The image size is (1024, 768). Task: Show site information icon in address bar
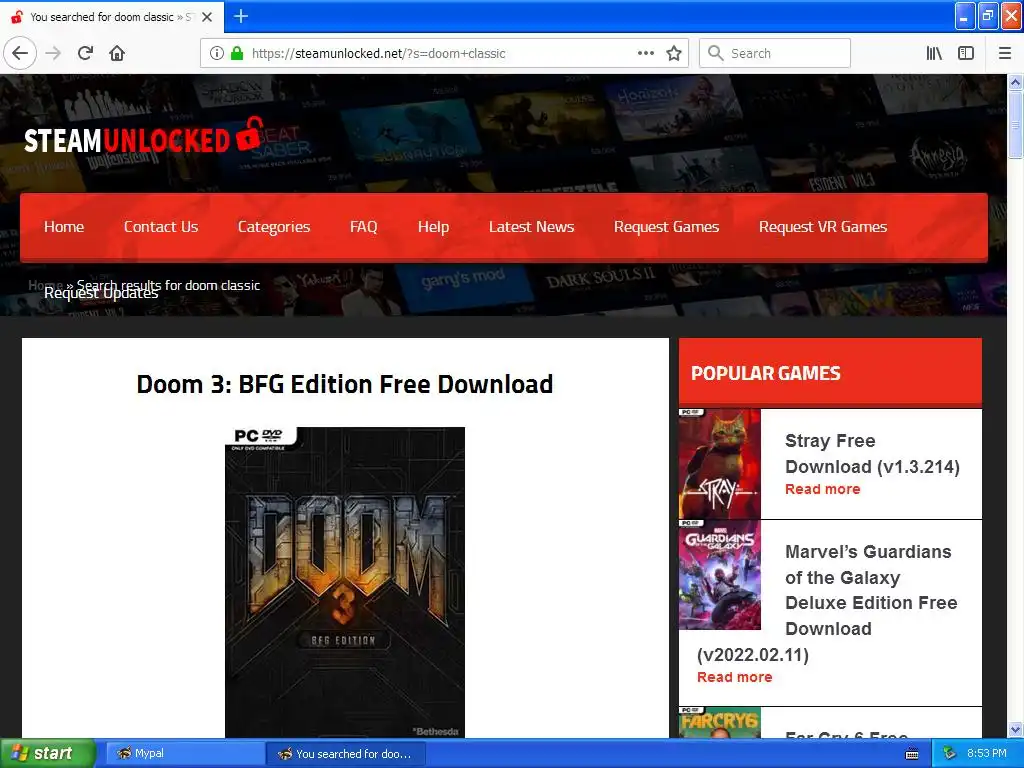point(216,53)
